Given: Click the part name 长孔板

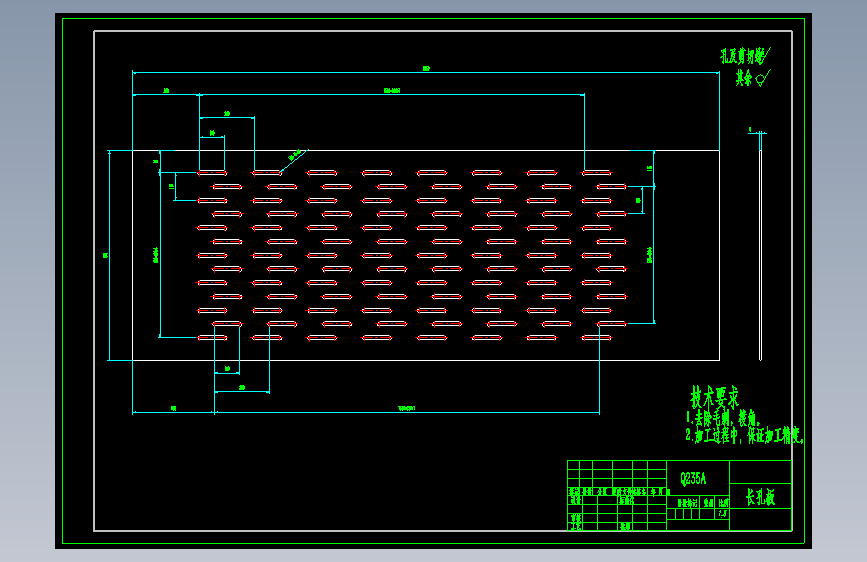Looking at the screenshot, I should click(760, 497).
